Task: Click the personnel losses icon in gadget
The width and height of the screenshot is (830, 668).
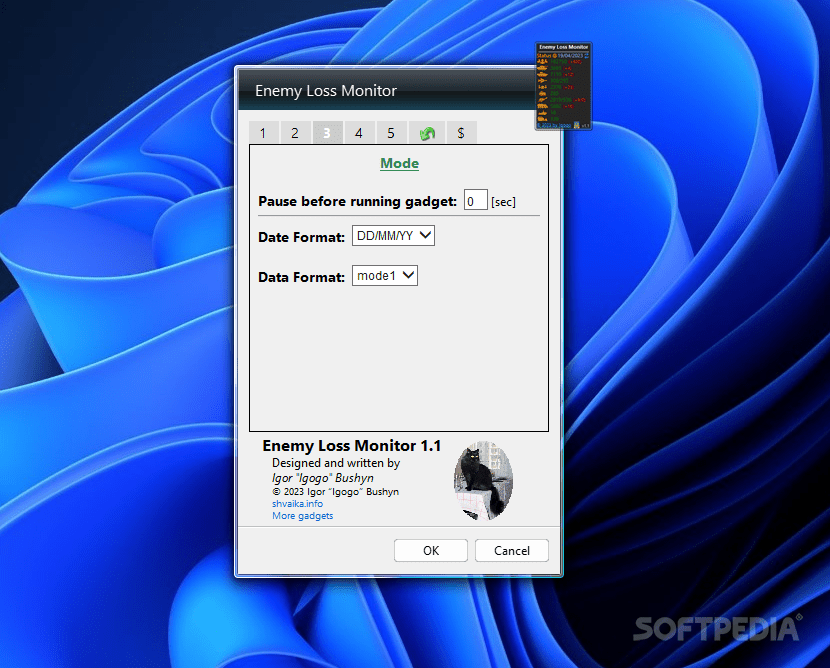Action: point(543,61)
